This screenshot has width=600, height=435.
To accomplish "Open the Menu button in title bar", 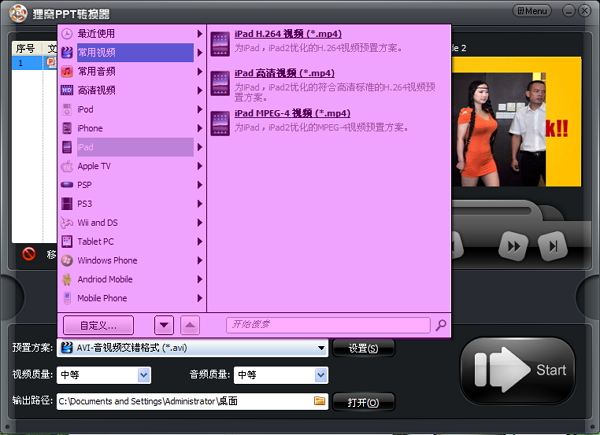I will point(532,11).
